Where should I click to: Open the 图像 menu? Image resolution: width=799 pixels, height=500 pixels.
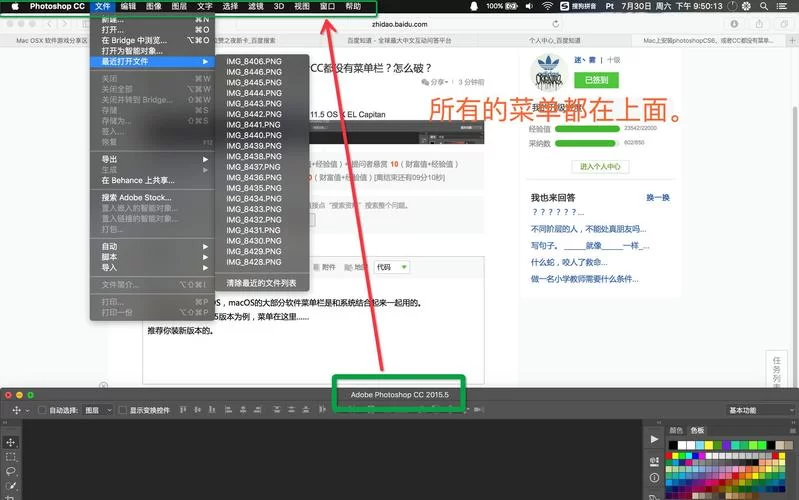(x=153, y=6)
